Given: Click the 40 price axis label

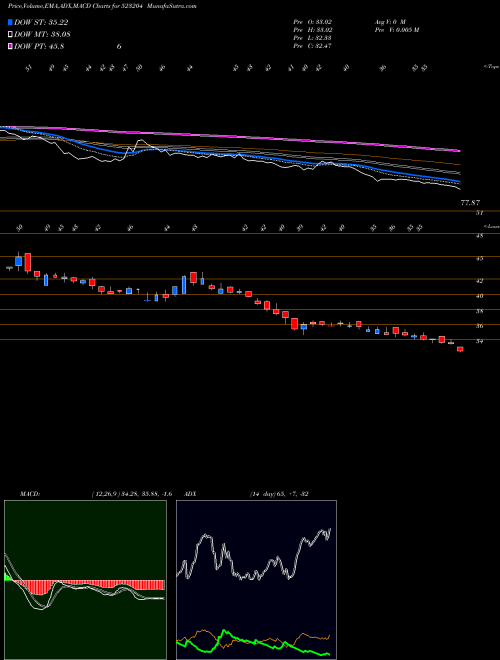Looking at the screenshot, I should click(479, 295).
